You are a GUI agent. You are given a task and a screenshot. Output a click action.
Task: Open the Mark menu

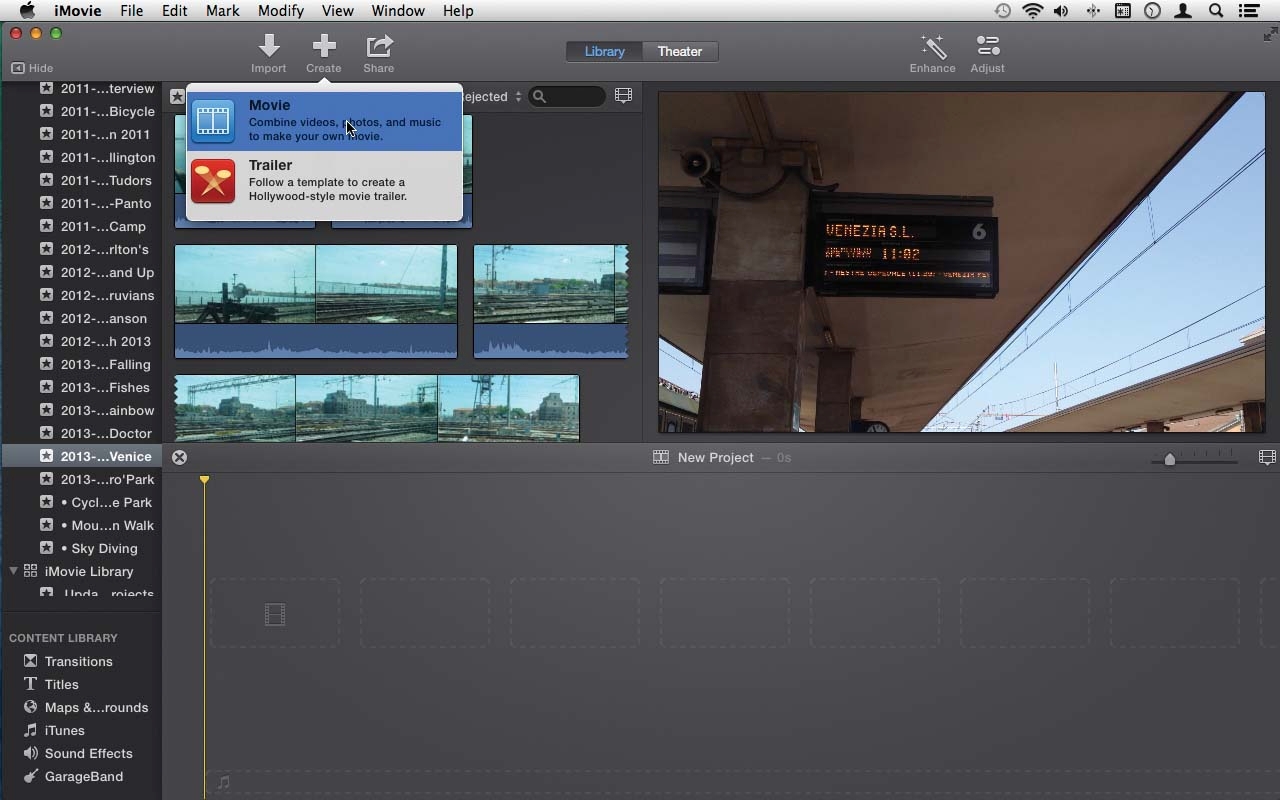tap(222, 11)
